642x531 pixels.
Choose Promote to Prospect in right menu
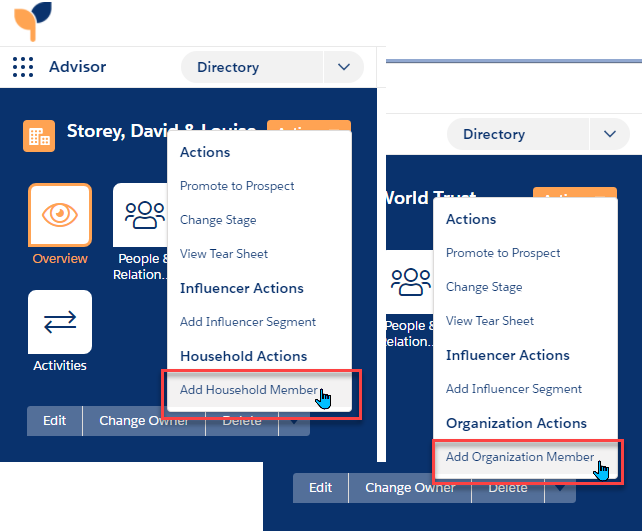(x=503, y=253)
